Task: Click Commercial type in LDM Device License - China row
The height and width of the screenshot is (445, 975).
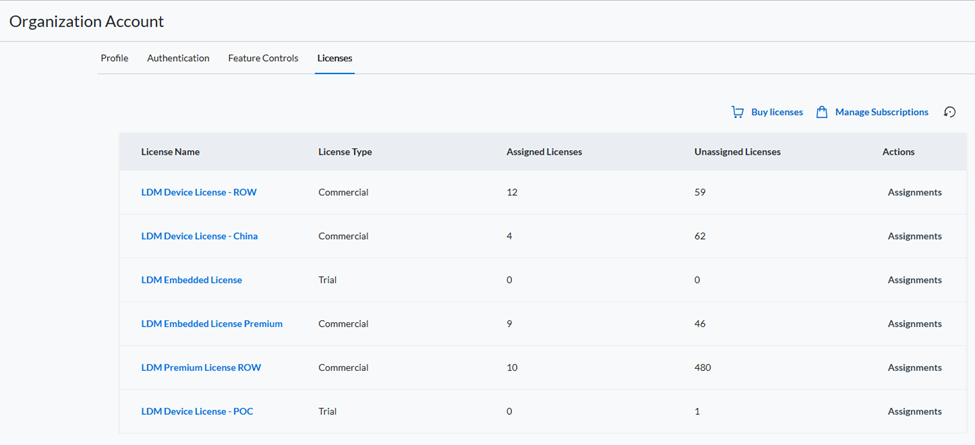Action: tap(343, 236)
